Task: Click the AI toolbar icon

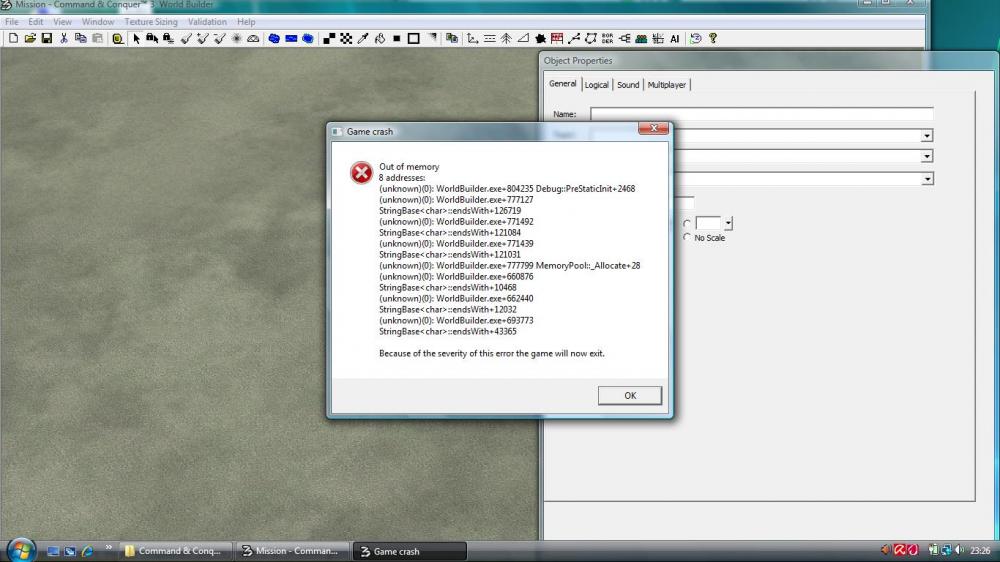Action: tap(675, 38)
